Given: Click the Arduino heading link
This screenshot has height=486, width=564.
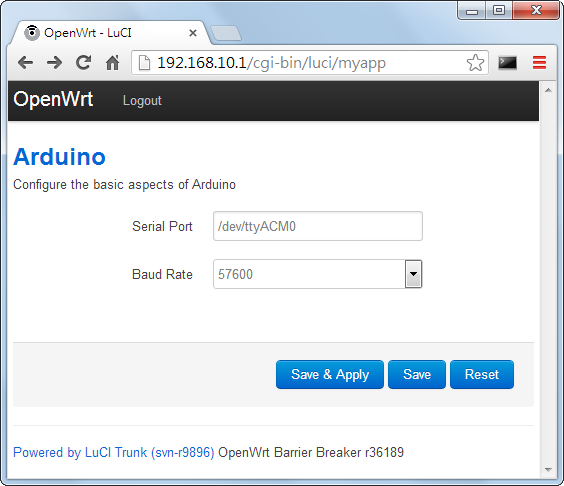Looking at the screenshot, I should tap(59, 157).
